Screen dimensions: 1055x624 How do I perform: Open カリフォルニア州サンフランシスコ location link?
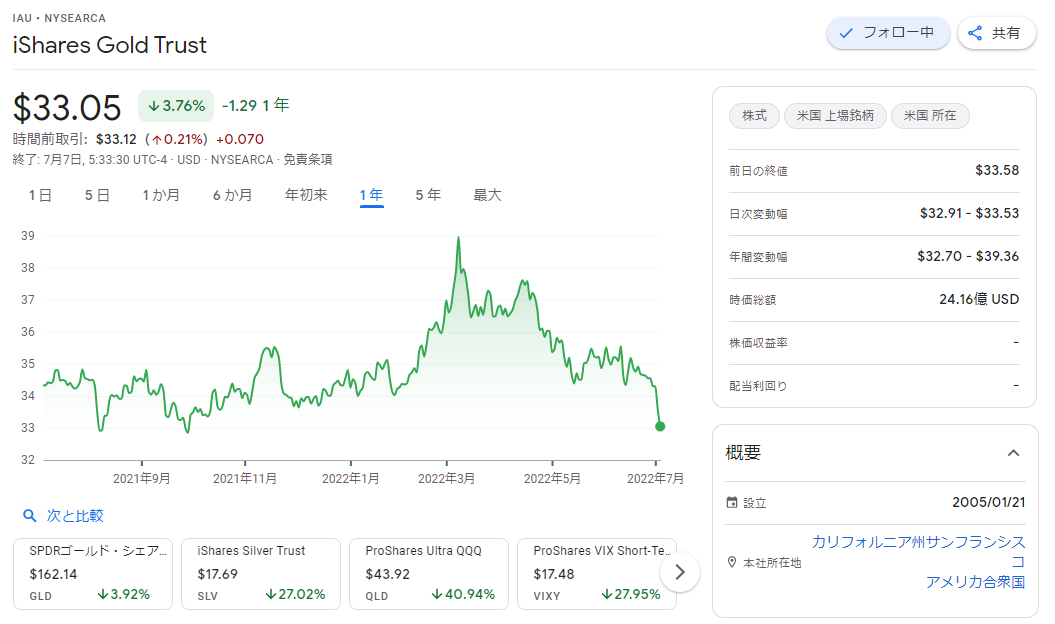point(918,551)
